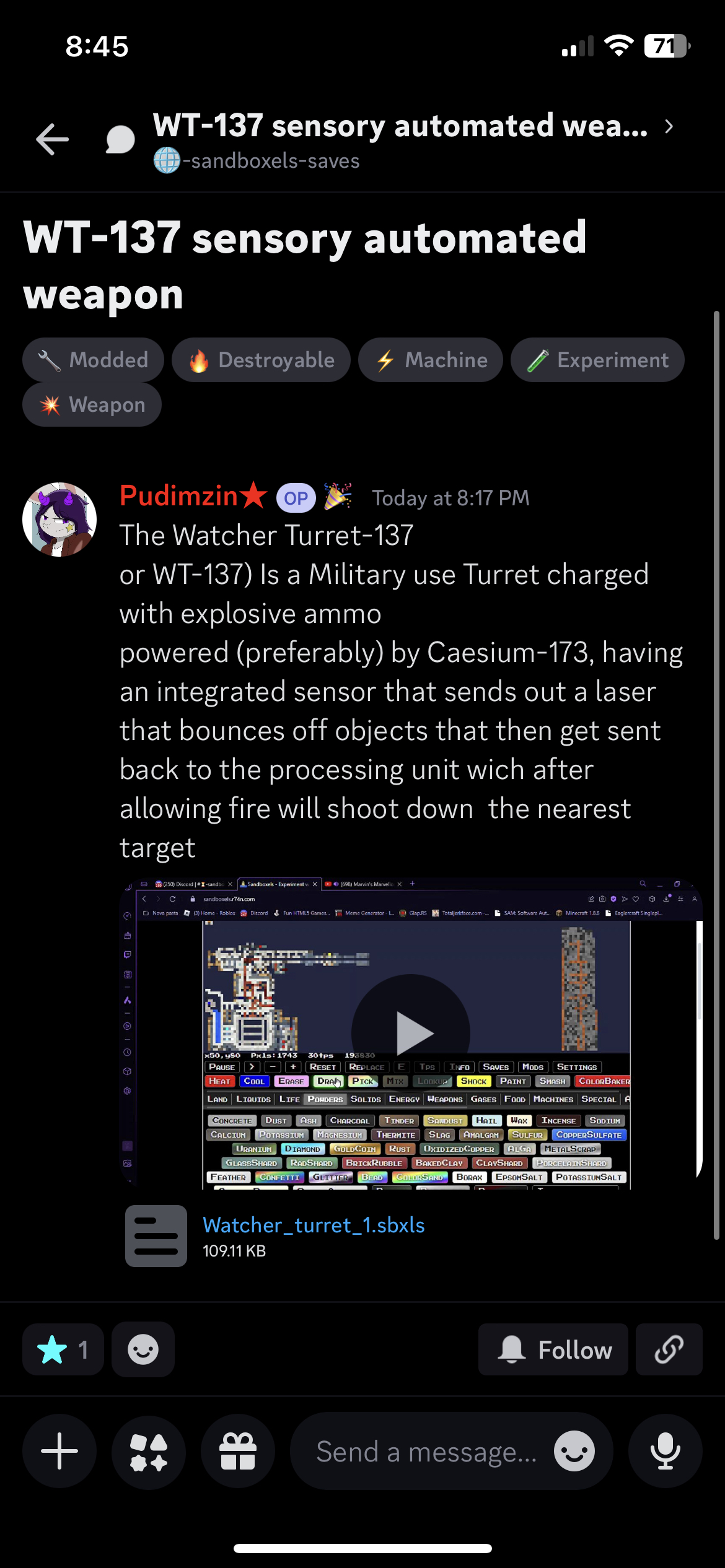The width and height of the screenshot is (725, 1568).
Task: Follow this post
Action: tap(553, 1349)
